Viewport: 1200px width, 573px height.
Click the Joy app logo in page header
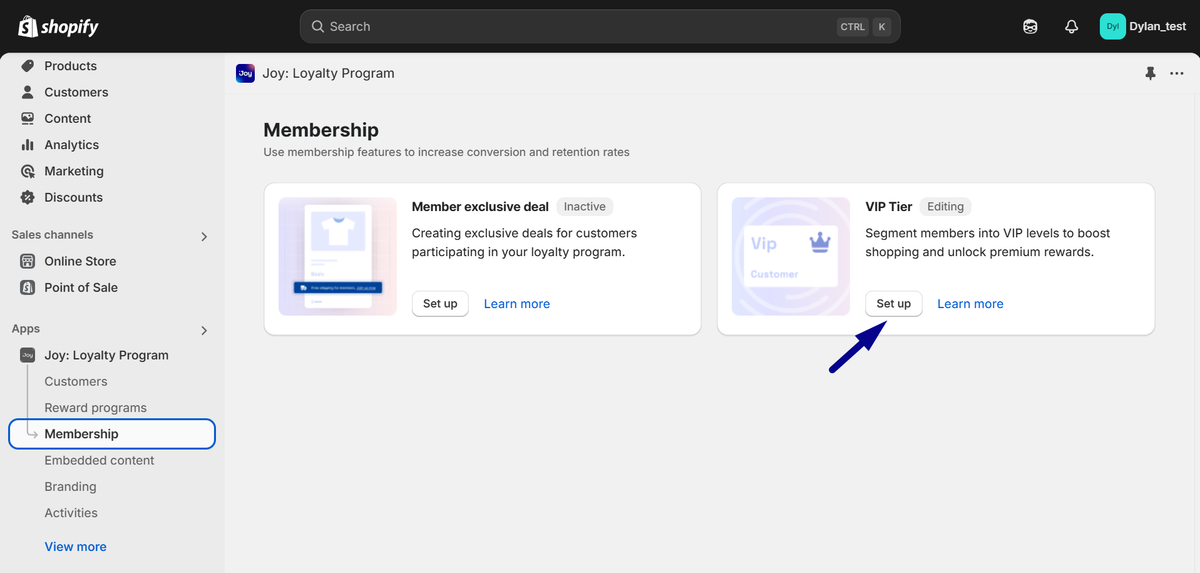click(x=245, y=73)
